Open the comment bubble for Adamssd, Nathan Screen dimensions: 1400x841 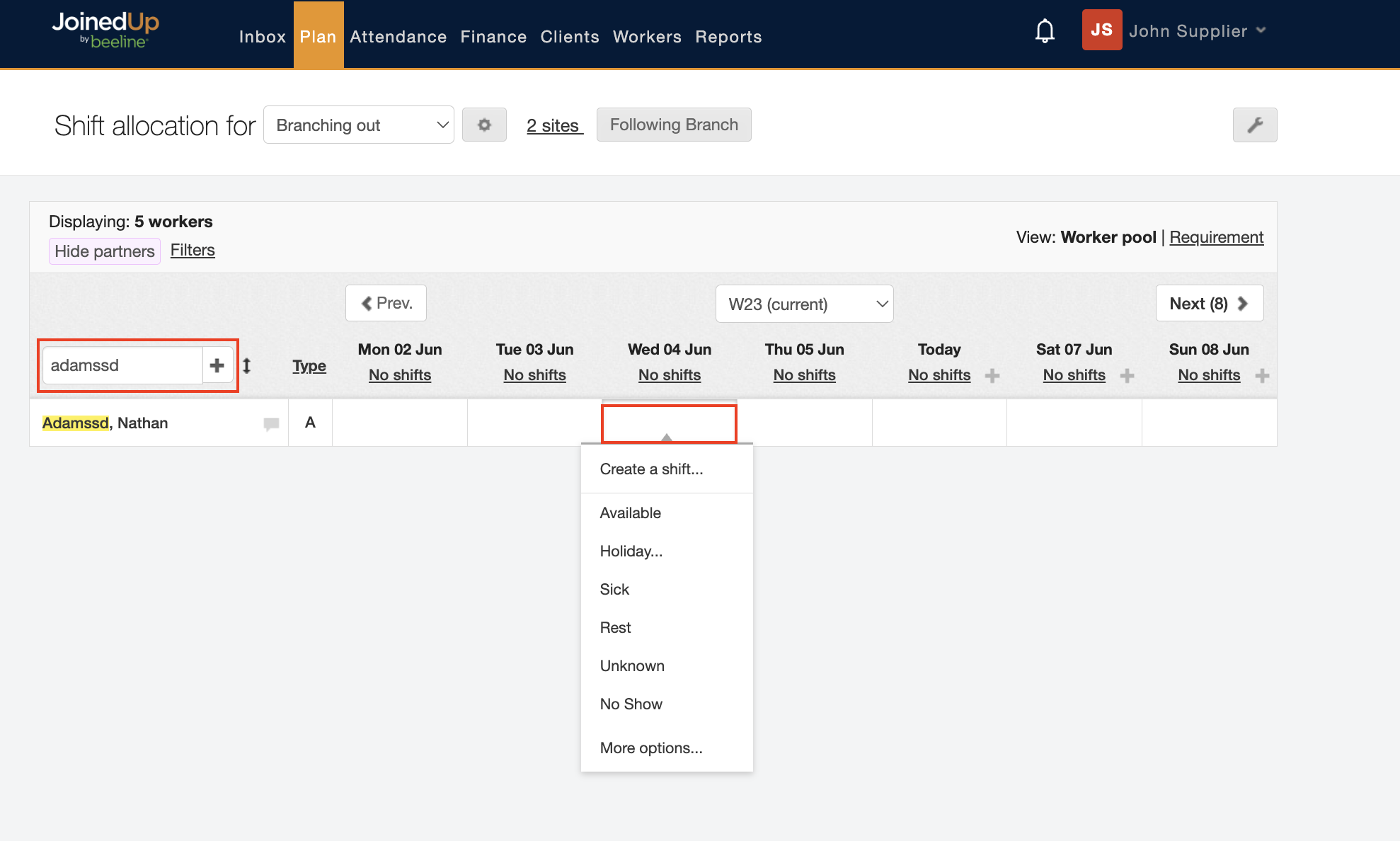click(x=271, y=423)
